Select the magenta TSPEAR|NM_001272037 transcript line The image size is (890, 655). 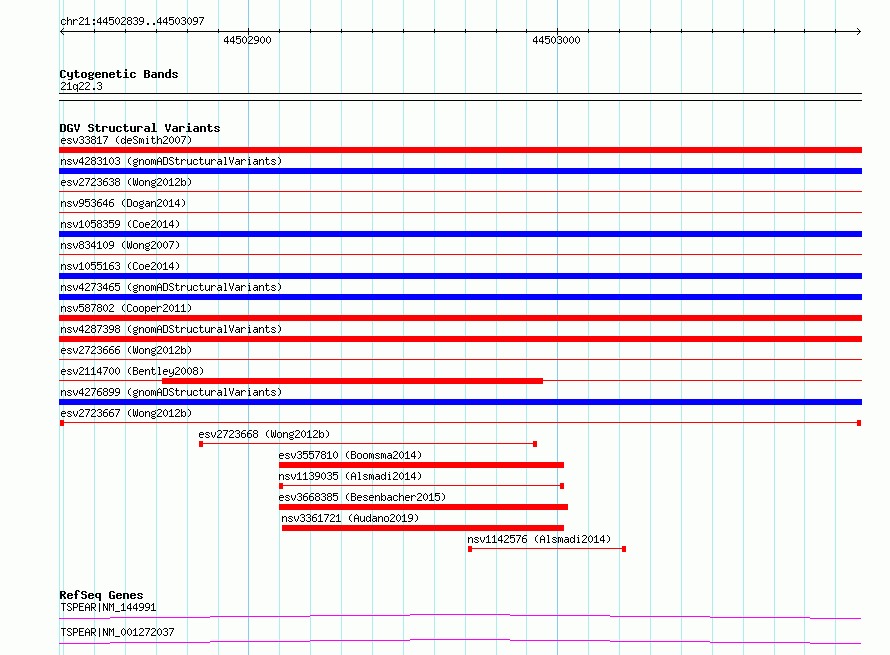tap(460, 641)
